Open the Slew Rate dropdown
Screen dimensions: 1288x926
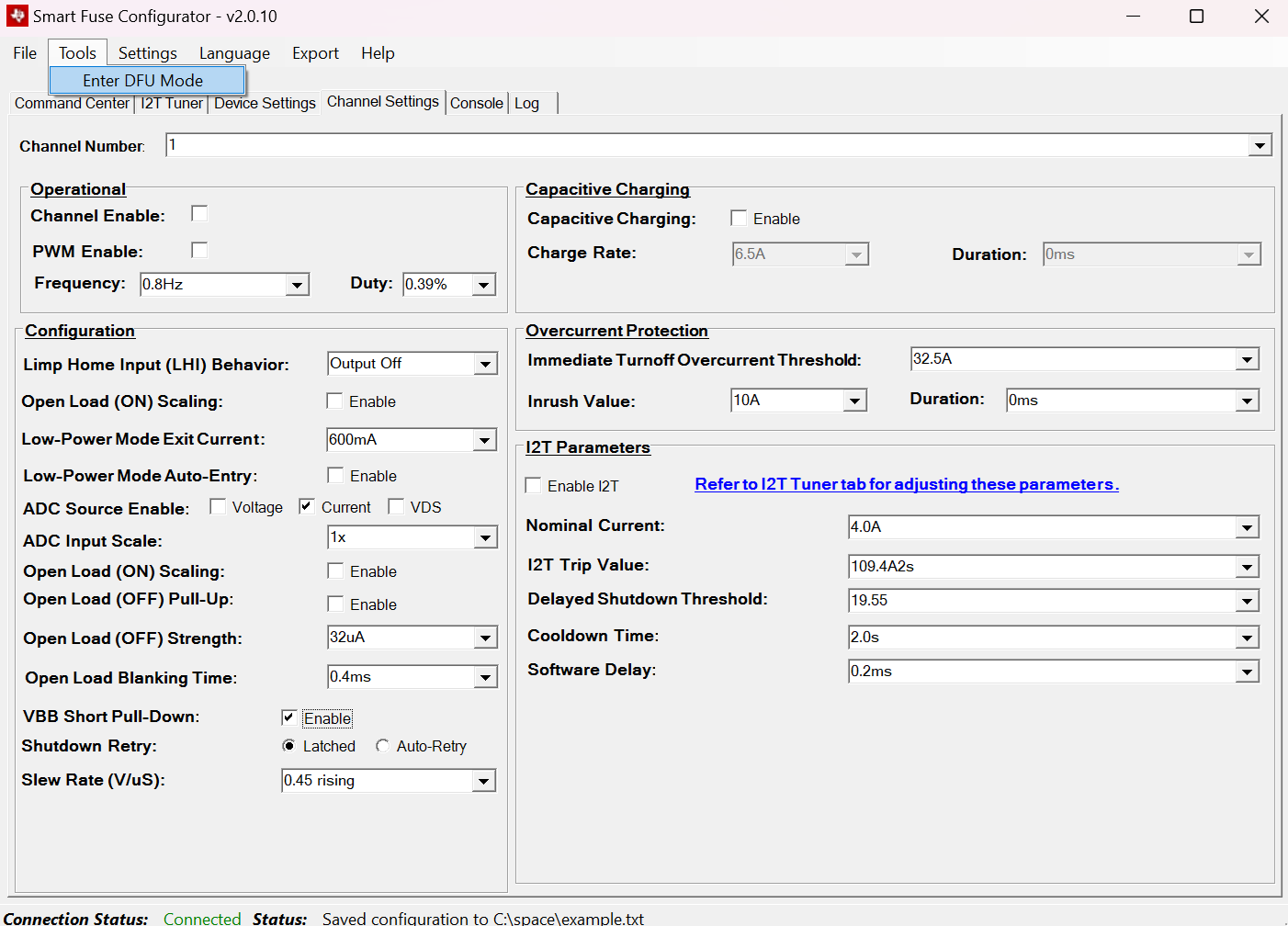483,781
